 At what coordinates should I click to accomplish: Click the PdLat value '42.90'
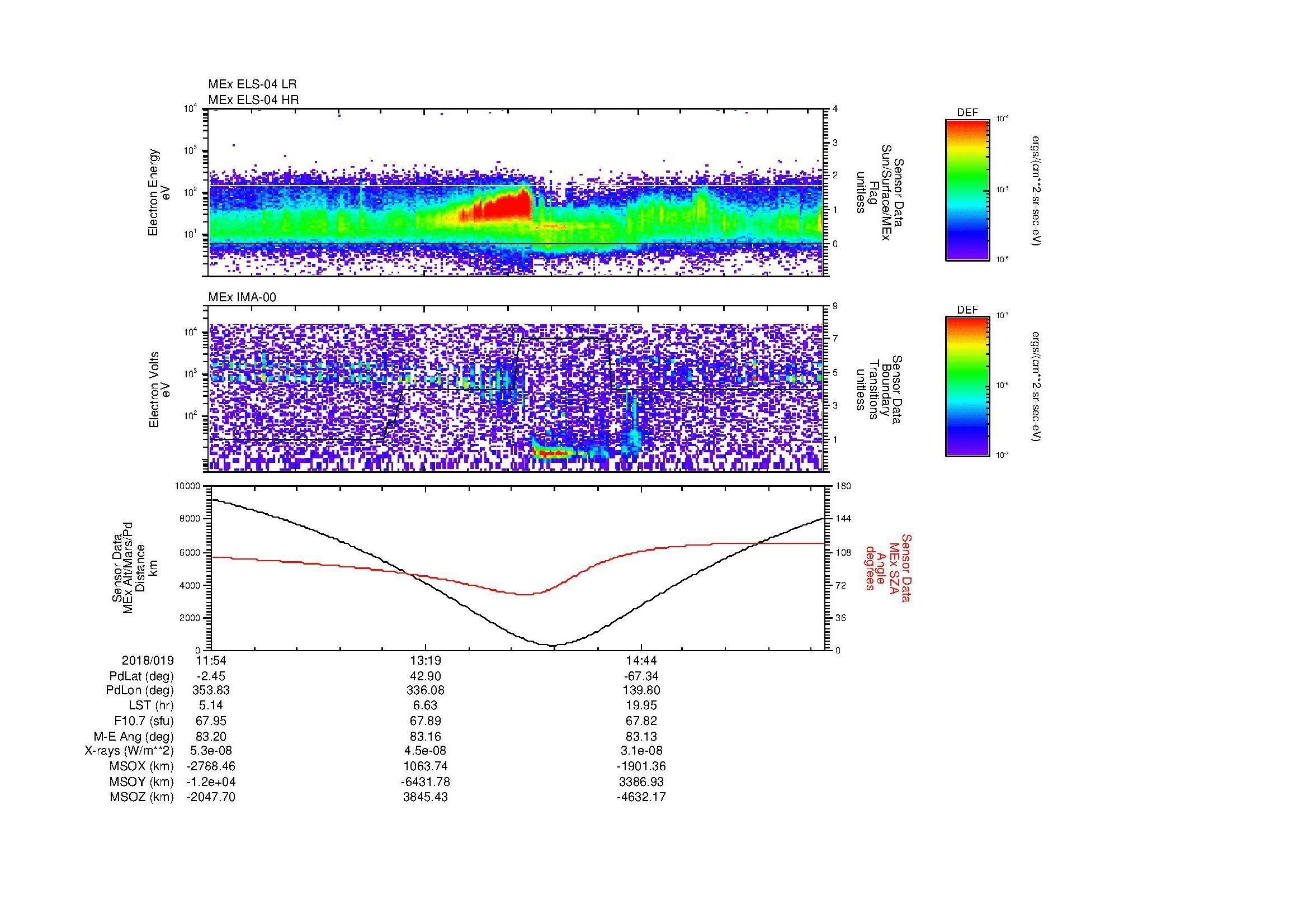click(x=426, y=676)
